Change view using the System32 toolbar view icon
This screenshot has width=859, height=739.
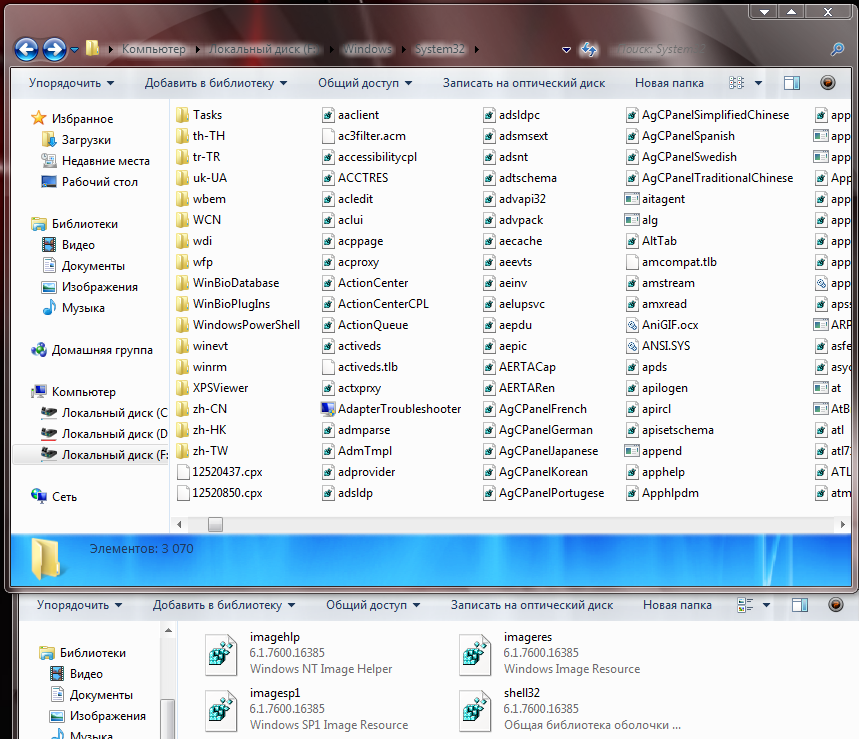click(x=736, y=83)
